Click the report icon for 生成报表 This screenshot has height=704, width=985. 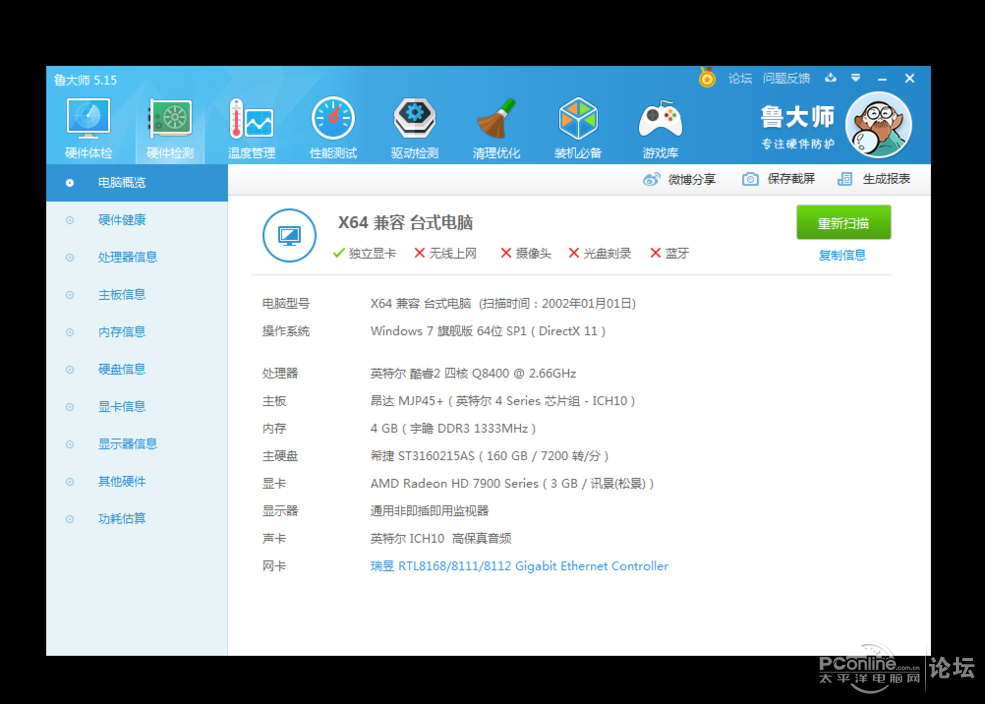point(845,180)
